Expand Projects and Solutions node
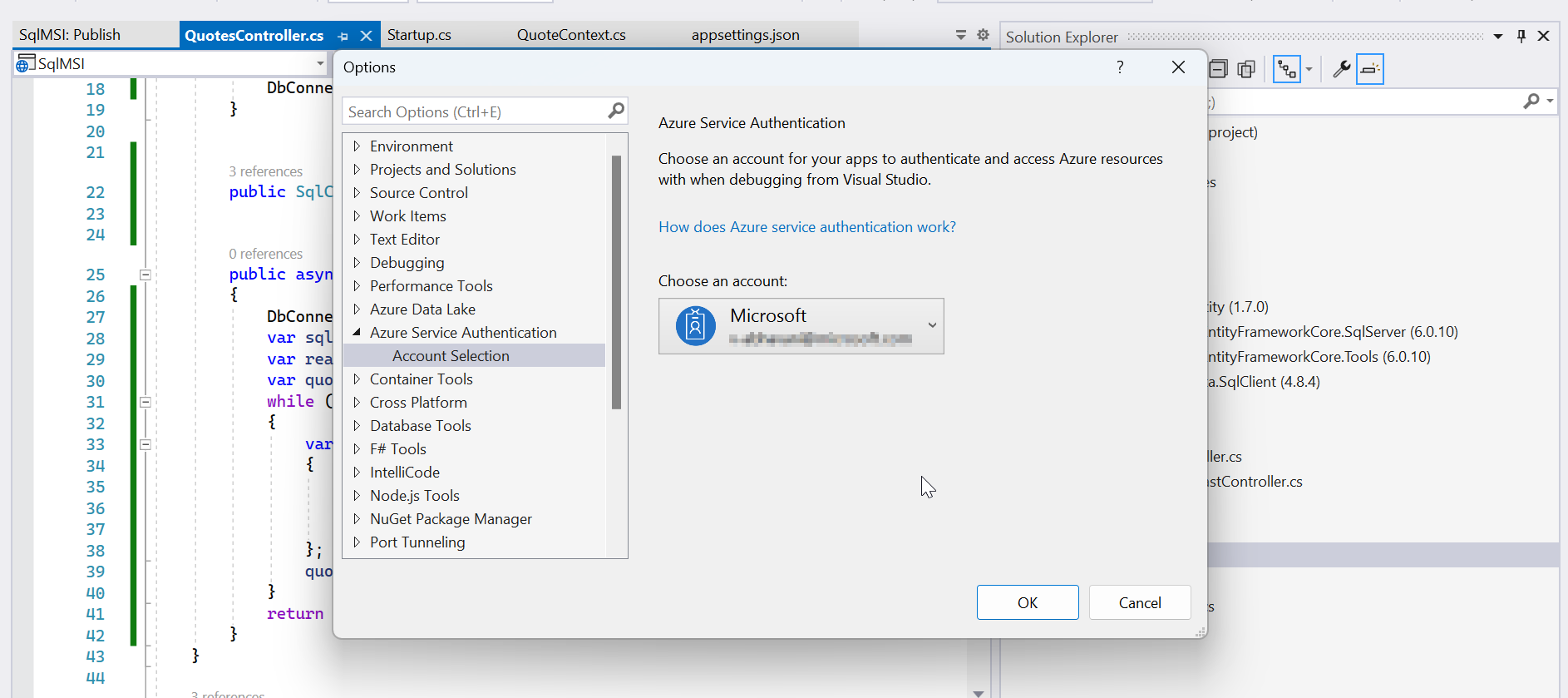The height and width of the screenshot is (698, 1568). pos(357,169)
